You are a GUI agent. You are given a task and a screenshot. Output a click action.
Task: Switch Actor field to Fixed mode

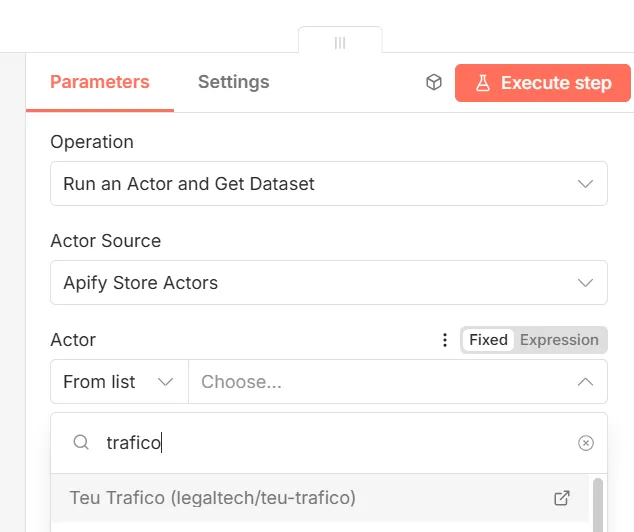[488, 340]
